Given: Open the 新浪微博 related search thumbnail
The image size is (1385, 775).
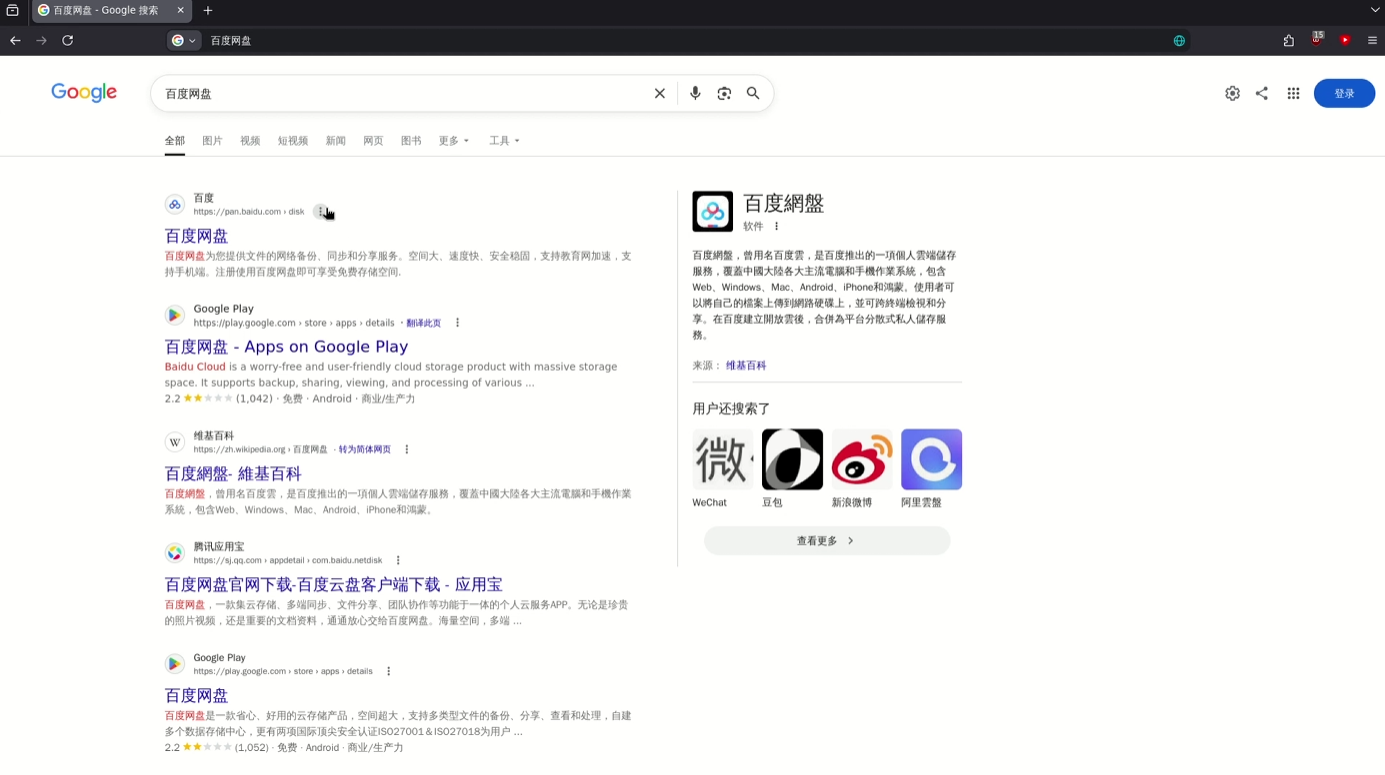Looking at the screenshot, I should [x=862, y=459].
